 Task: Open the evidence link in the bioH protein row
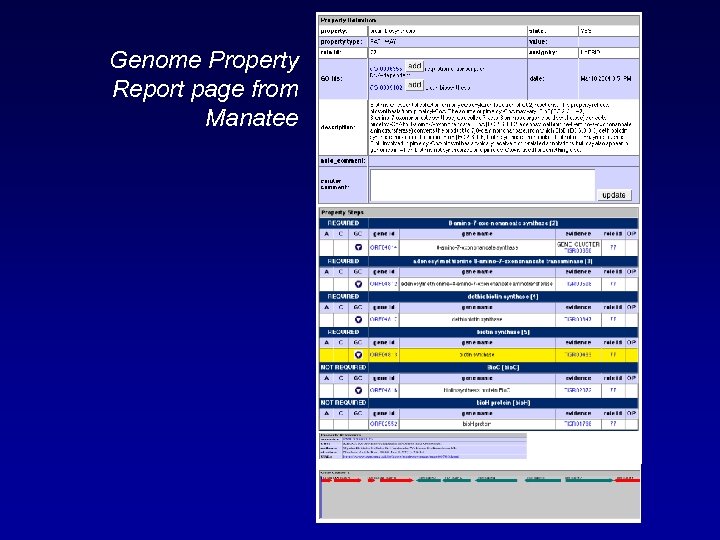click(x=578, y=424)
